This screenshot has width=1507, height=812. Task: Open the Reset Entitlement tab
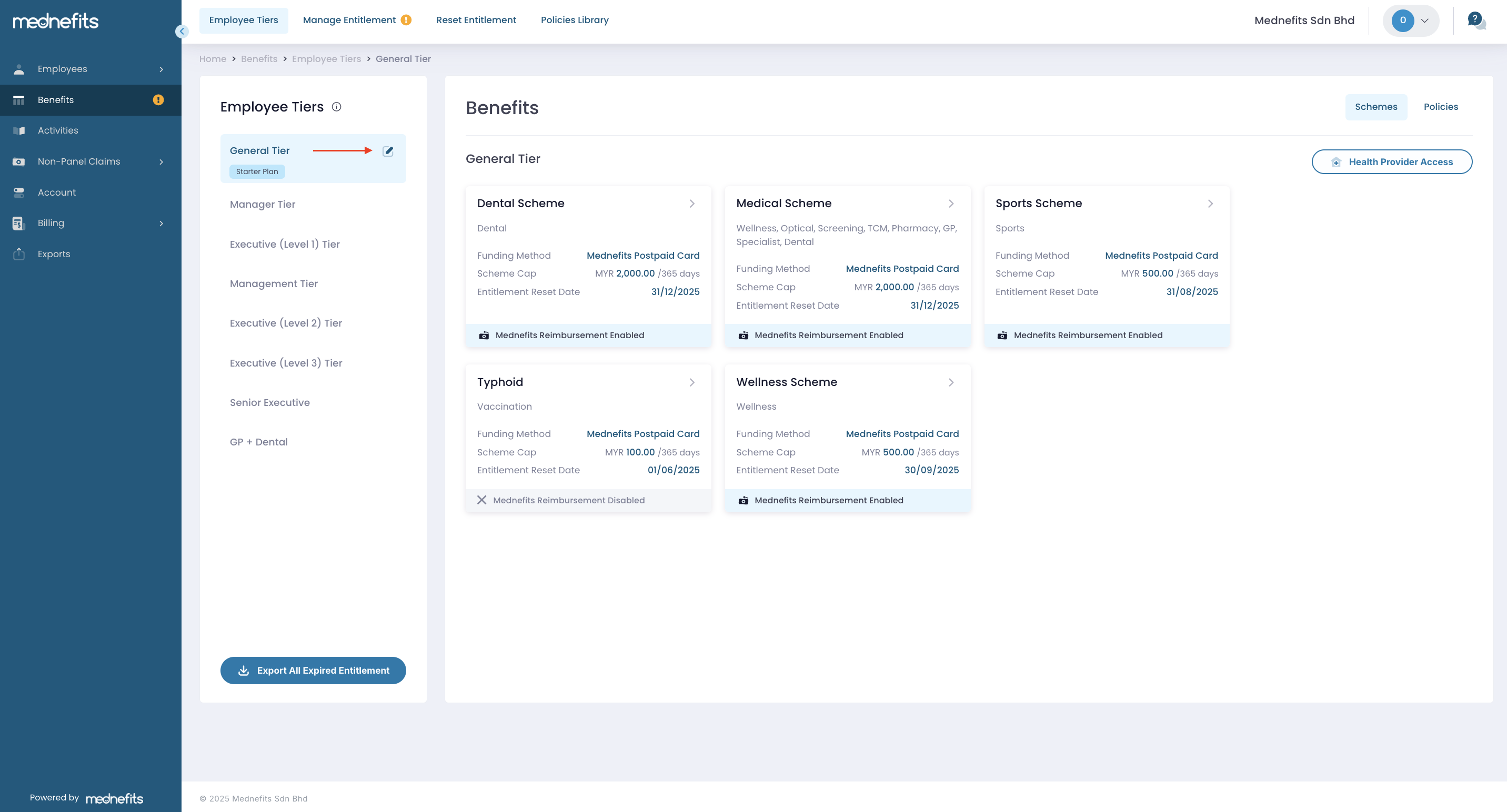(x=476, y=20)
